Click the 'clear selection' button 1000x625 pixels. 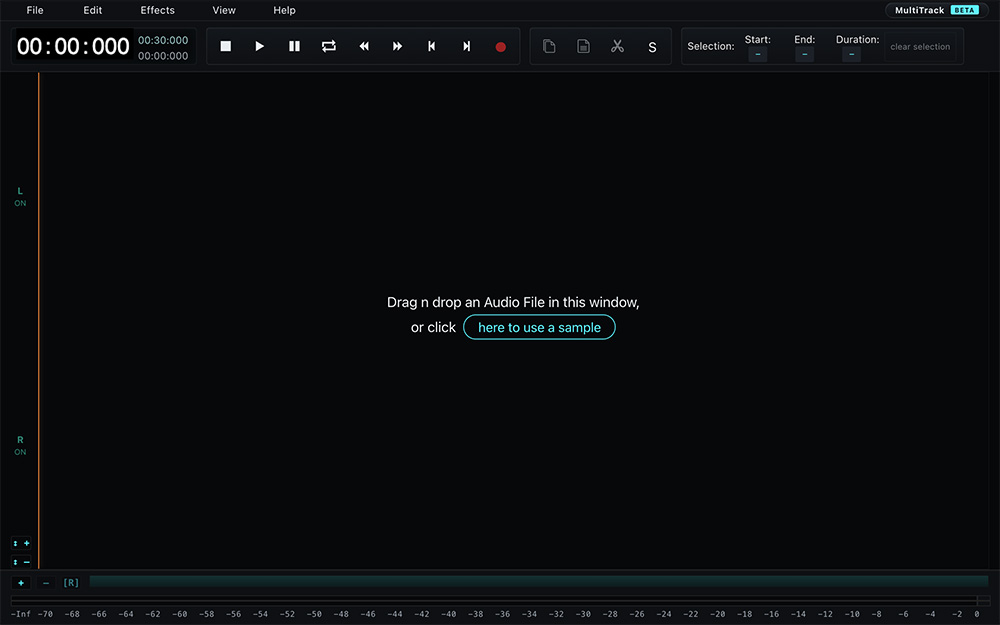tap(920, 47)
